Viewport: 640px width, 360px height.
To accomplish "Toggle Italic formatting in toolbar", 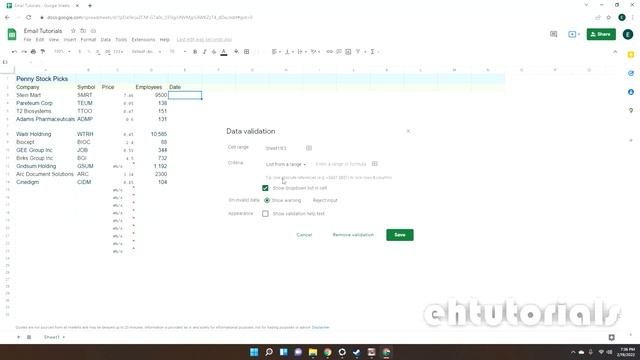I will [x=204, y=52].
